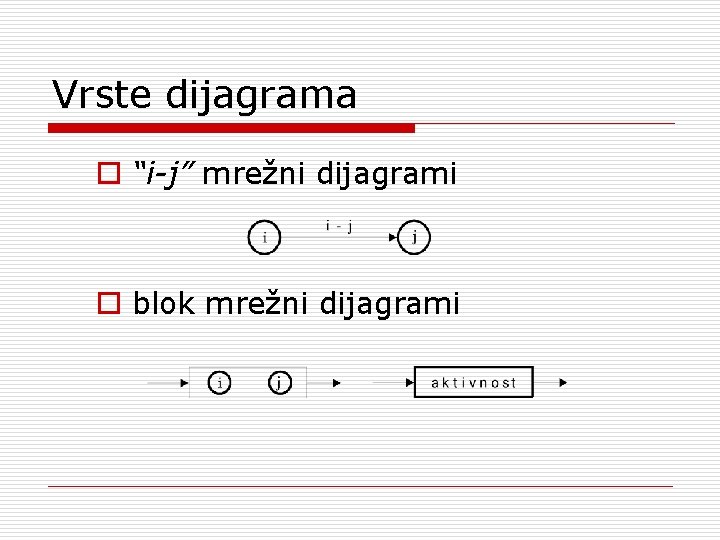Image resolution: width=720 pixels, height=540 pixels.
Task: Click the thin red line right of the title bar
Action: [545, 124]
